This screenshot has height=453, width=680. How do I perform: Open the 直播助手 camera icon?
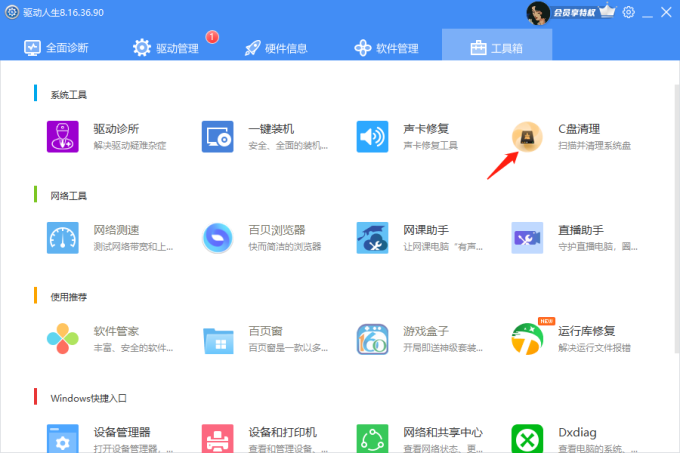coord(527,238)
